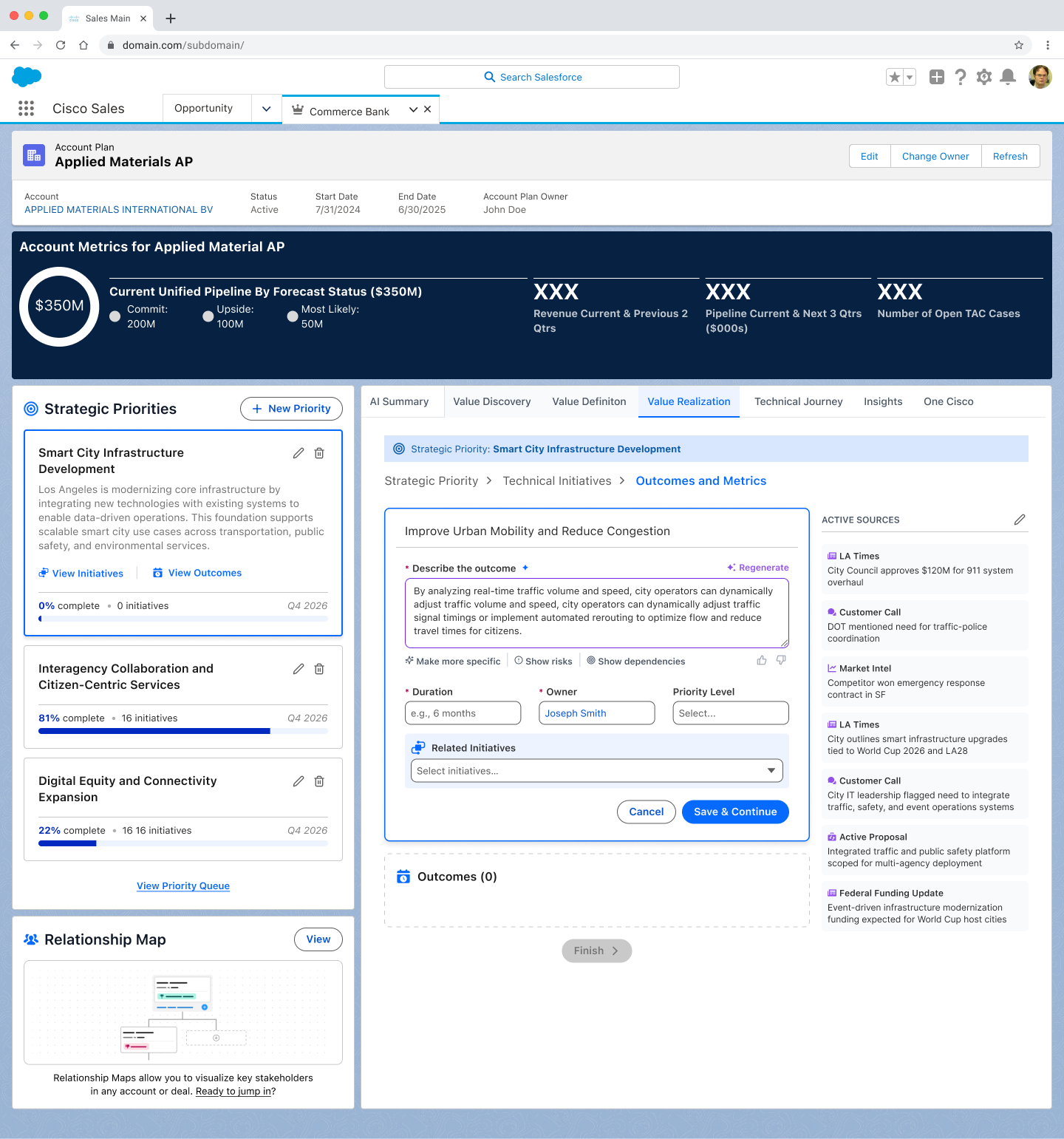Screen dimensions: 1064x1139
Task: Switch to the Technical Journey tab
Action: click(798, 401)
